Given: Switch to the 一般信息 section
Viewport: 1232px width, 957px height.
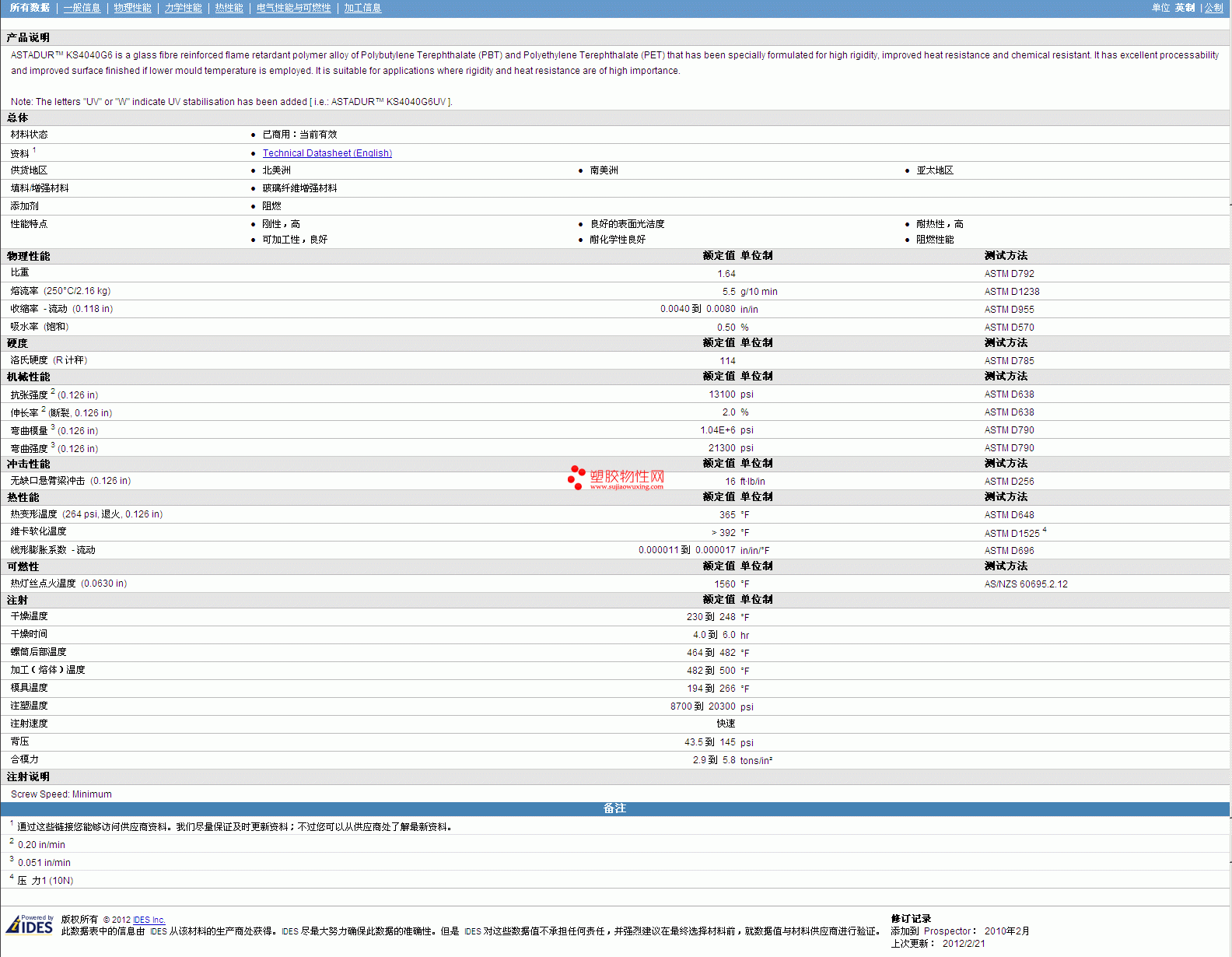Looking at the screenshot, I should coord(82,8).
